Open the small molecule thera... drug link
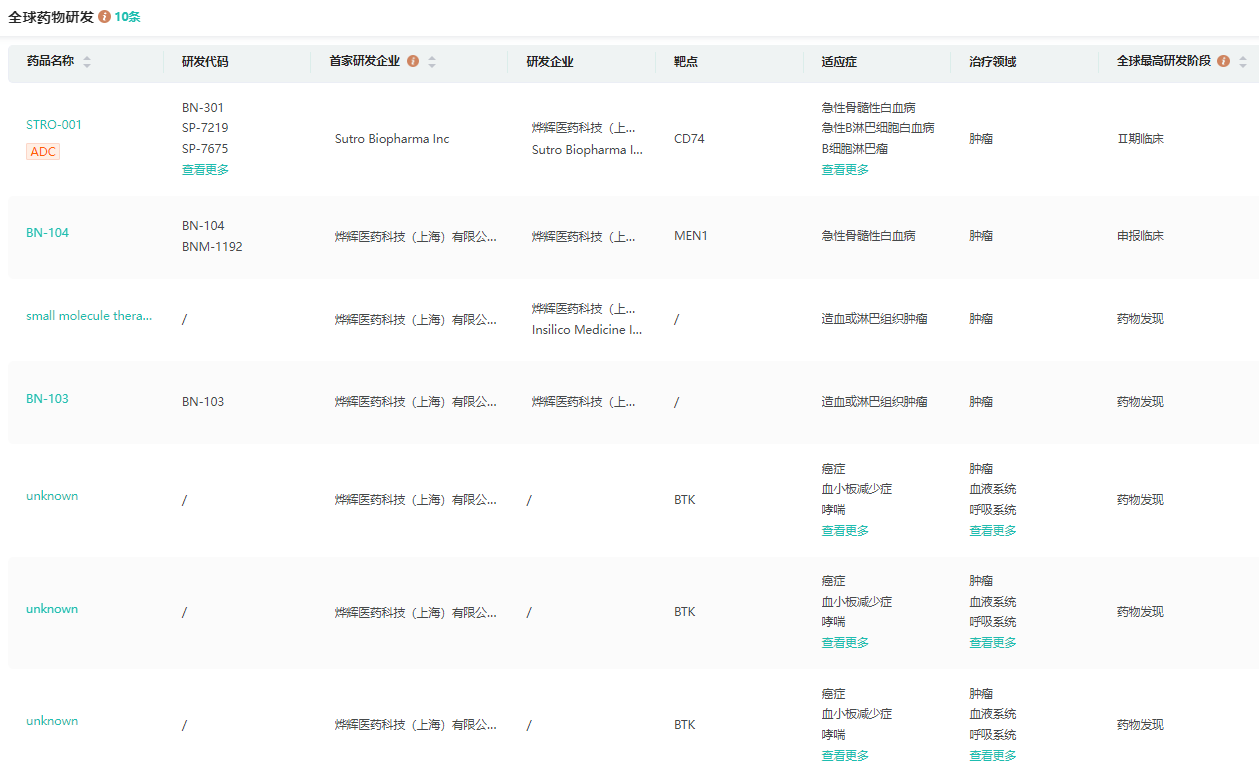Screen dimensions: 1259x775 pos(89,316)
